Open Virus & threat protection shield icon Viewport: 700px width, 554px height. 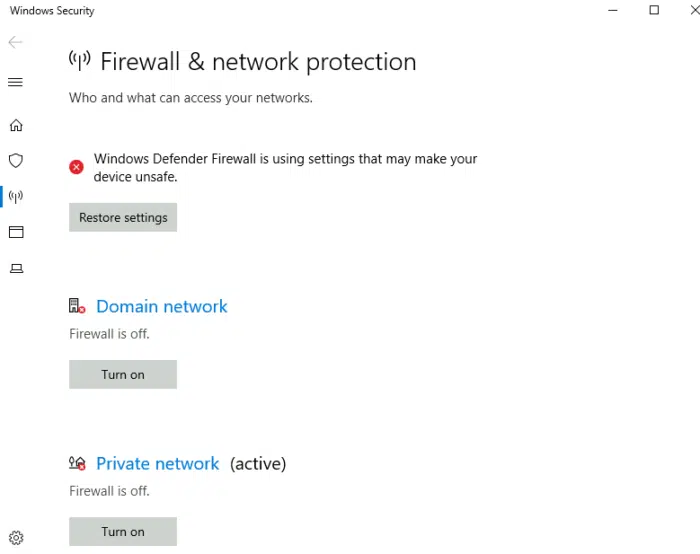point(16,160)
